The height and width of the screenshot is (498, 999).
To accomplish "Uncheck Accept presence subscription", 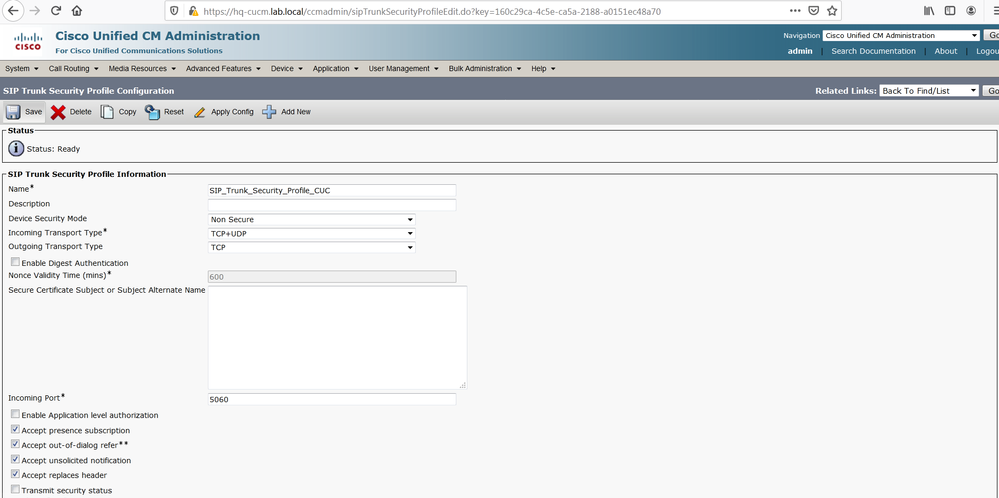I will tap(15, 429).
